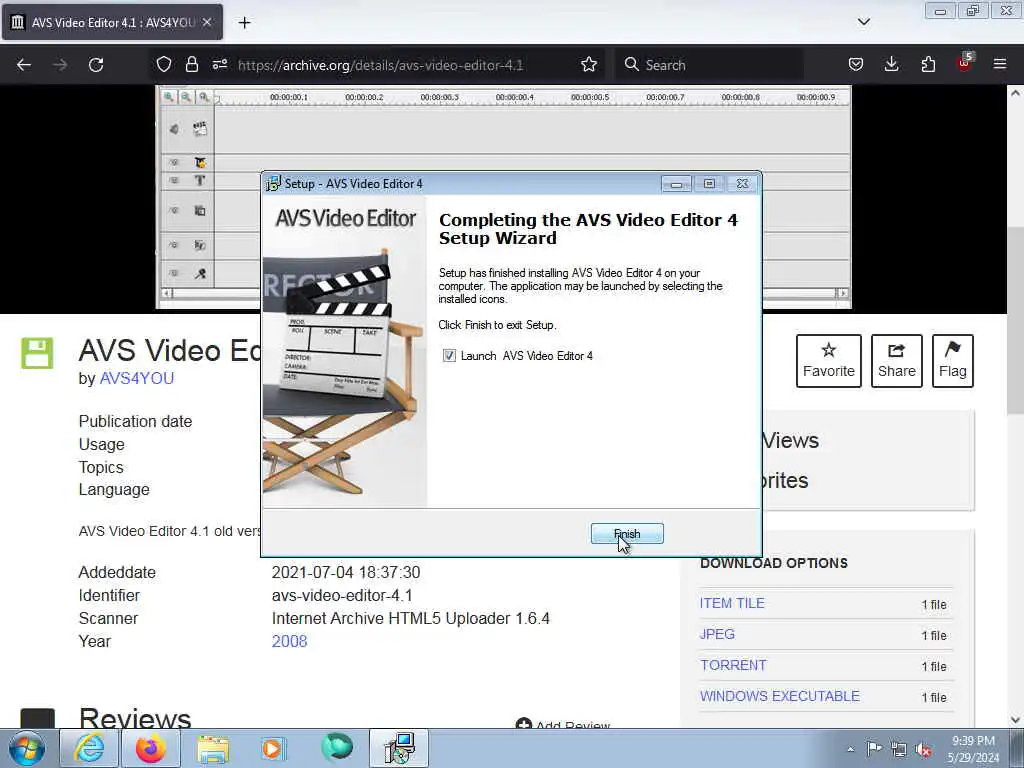Screen dimensions: 1024x768
Task: Click the archive.org URL address field
Action: pos(381,65)
